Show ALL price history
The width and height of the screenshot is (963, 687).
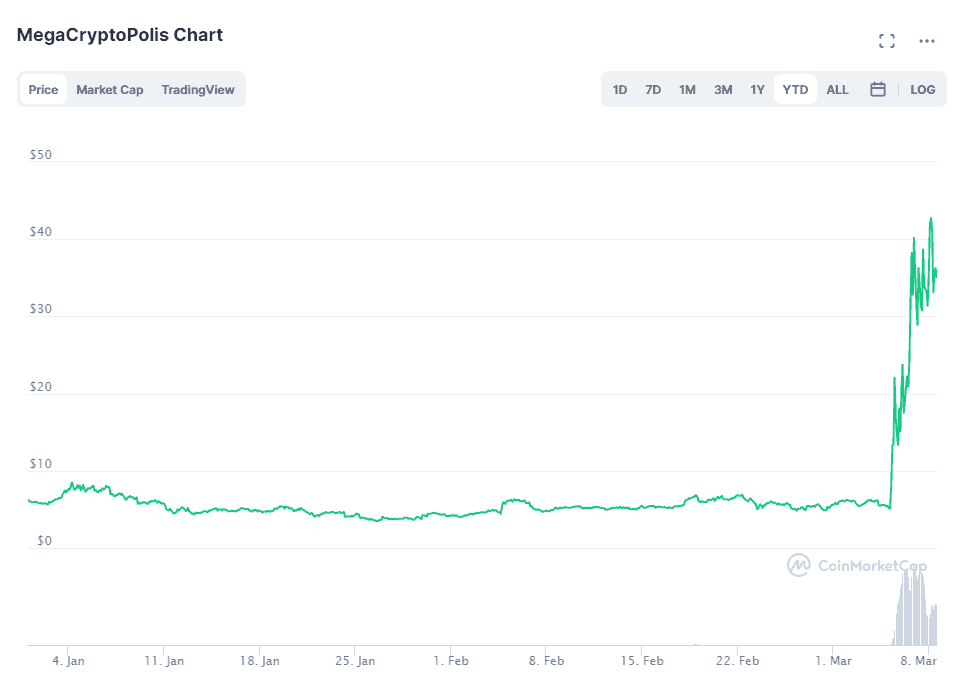[x=837, y=90]
